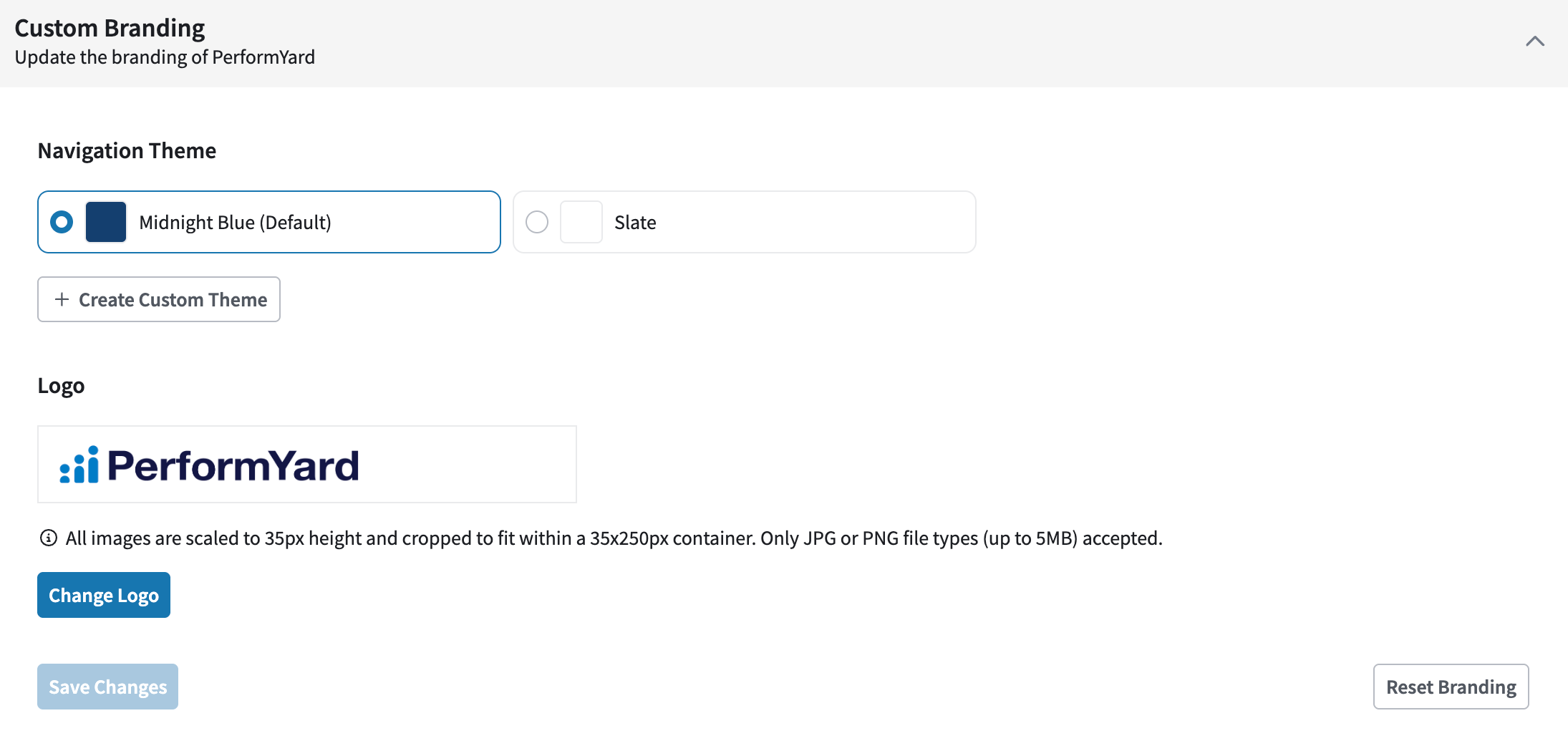Click the Custom Branding header title
The height and width of the screenshot is (746, 1568).
110,28
